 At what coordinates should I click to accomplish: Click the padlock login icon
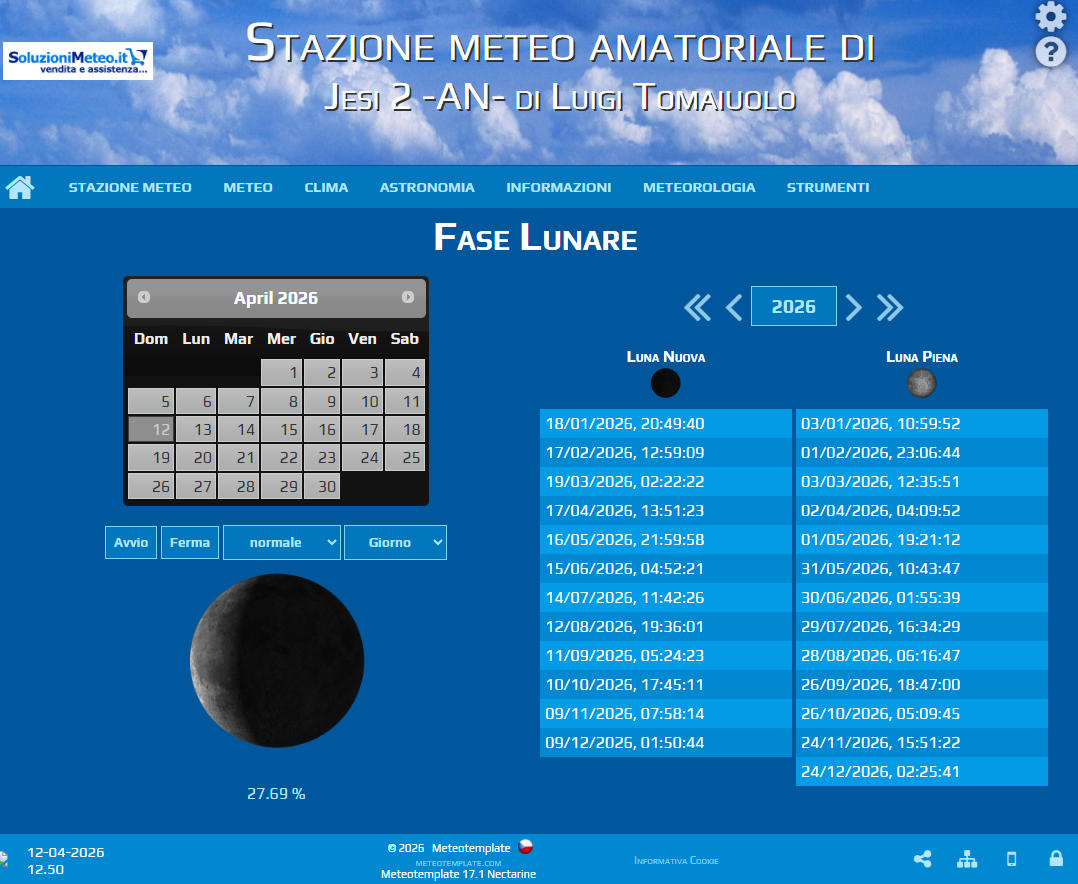[x=1055, y=859]
